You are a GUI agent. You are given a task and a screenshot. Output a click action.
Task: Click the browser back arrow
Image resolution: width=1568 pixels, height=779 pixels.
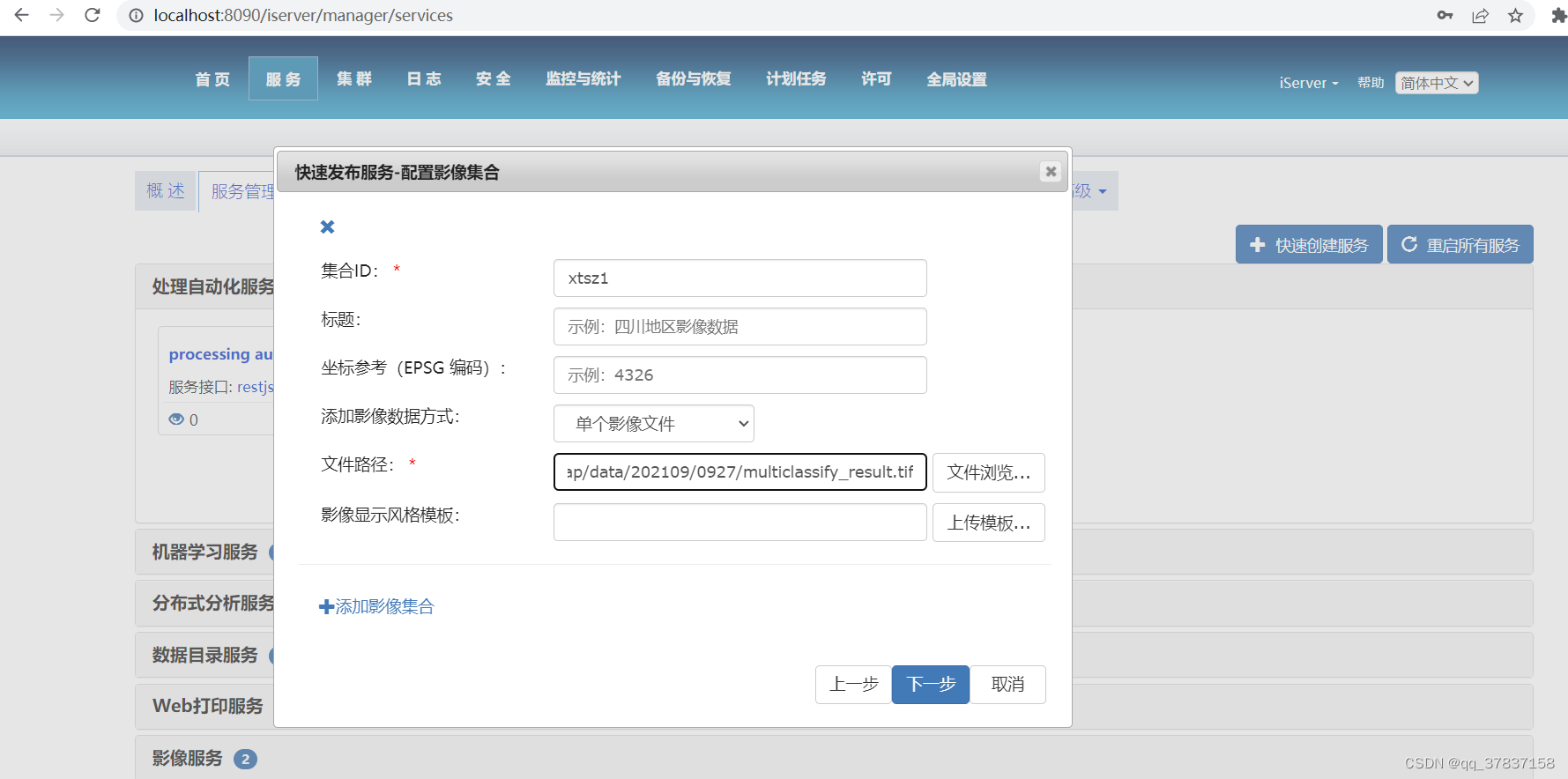(22, 15)
